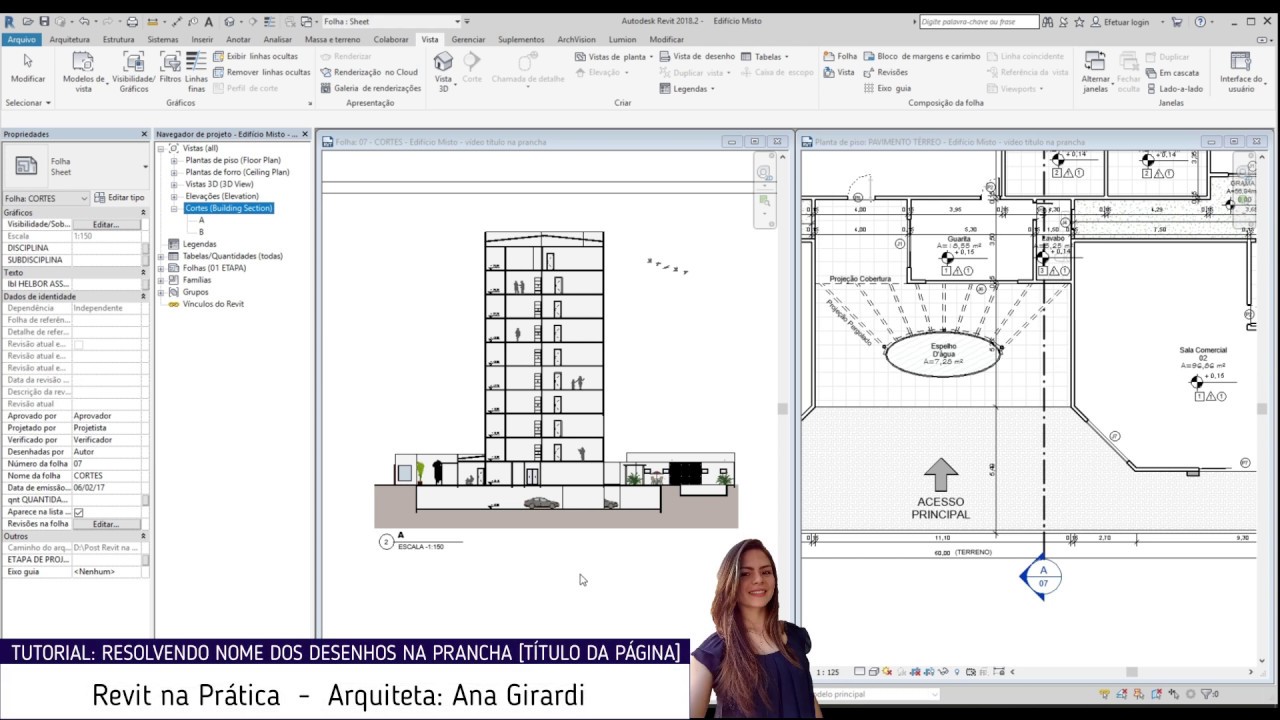The image size is (1280, 720).
Task: Open the Revisões tool
Action: point(885,72)
